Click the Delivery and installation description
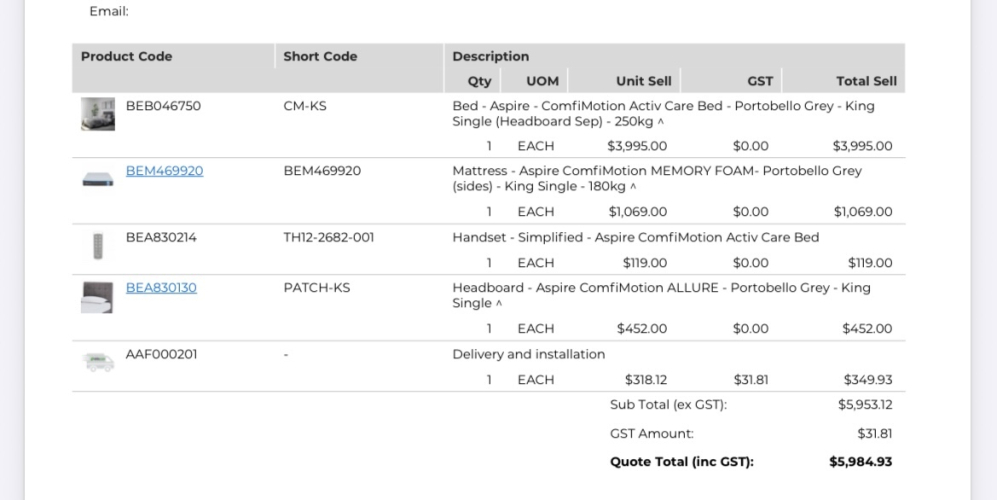This screenshot has height=500, width=997. [x=528, y=354]
